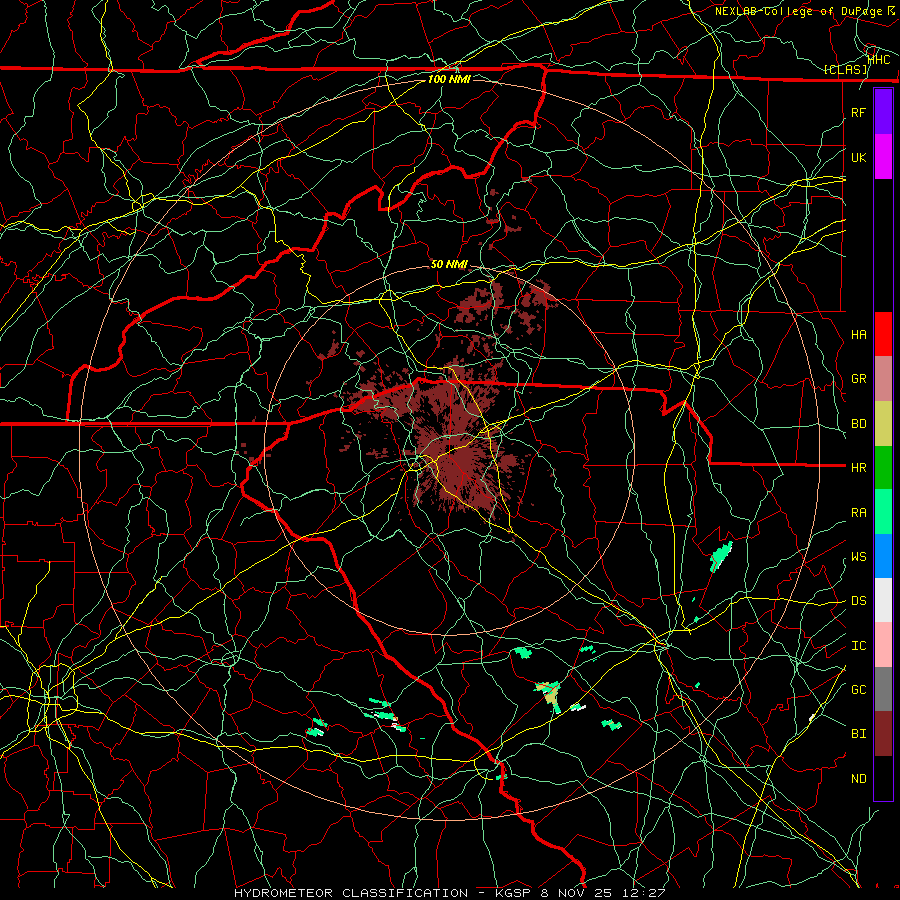Screen dimensions: 900x900
Task: Click the [CLAS] unit label
Action: coord(845,69)
